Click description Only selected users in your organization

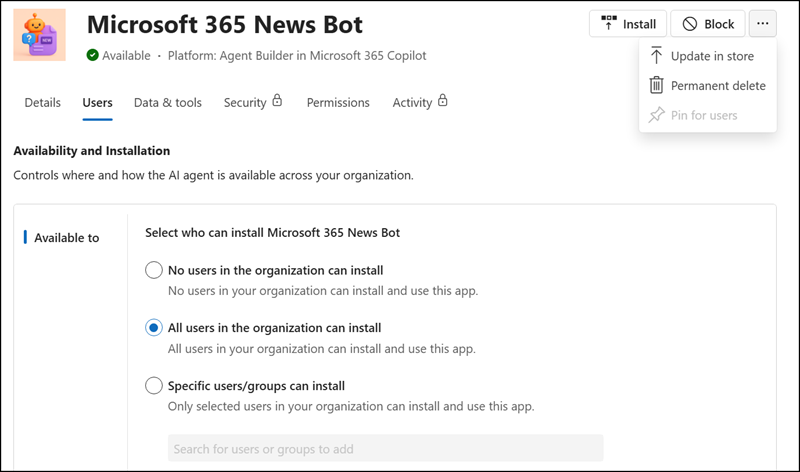pyautogui.click(x=351, y=407)
